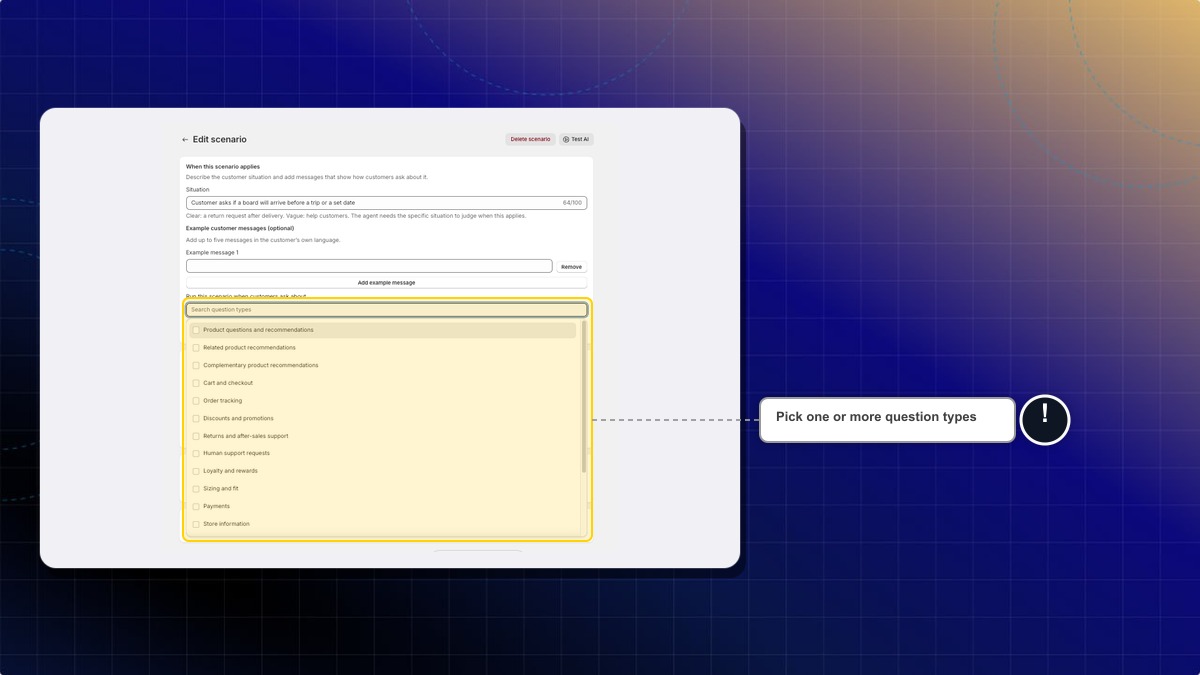Tick the Related product recommendations checkbox

point(196,348)
